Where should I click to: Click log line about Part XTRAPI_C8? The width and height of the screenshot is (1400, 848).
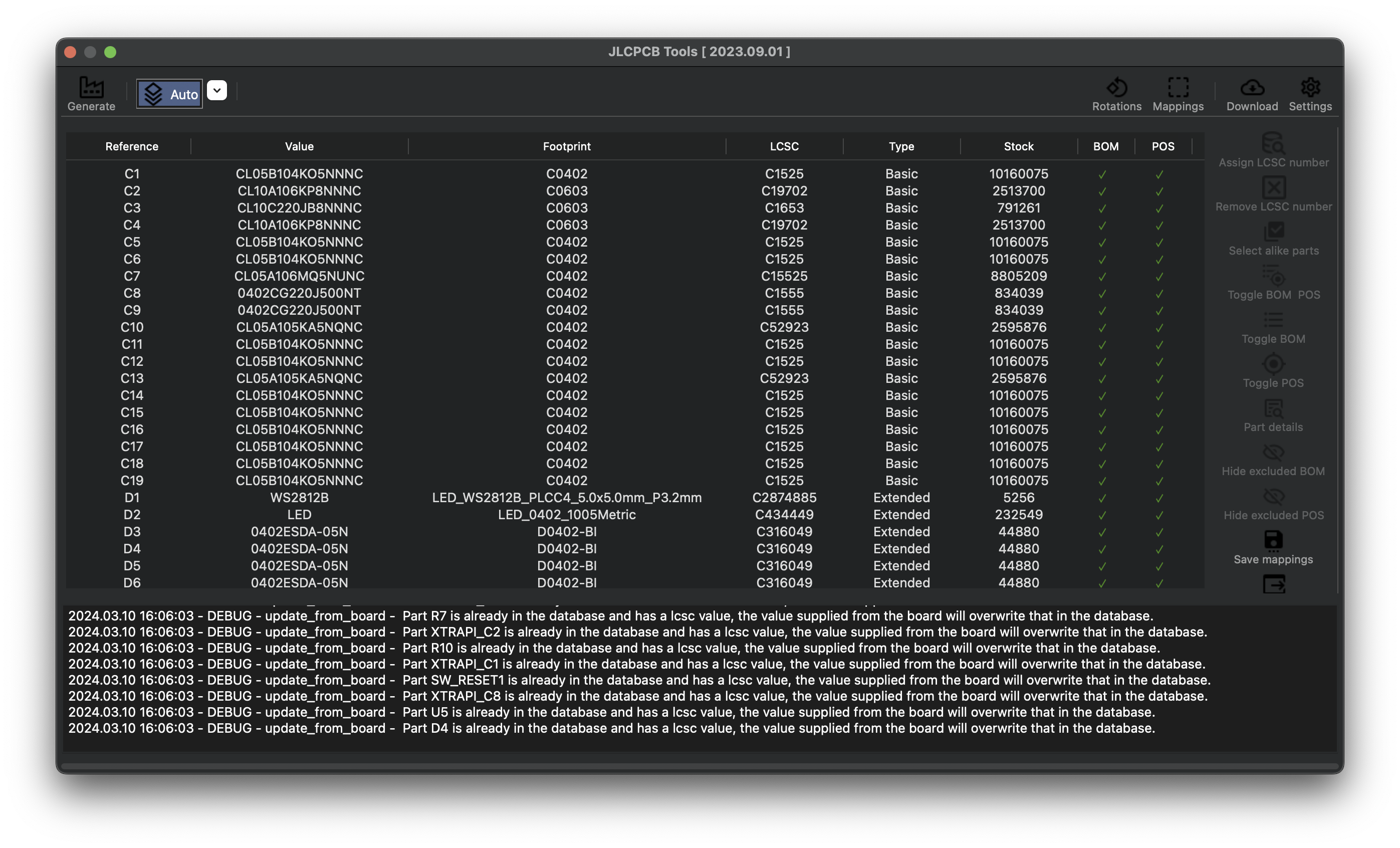coord(637,696)
